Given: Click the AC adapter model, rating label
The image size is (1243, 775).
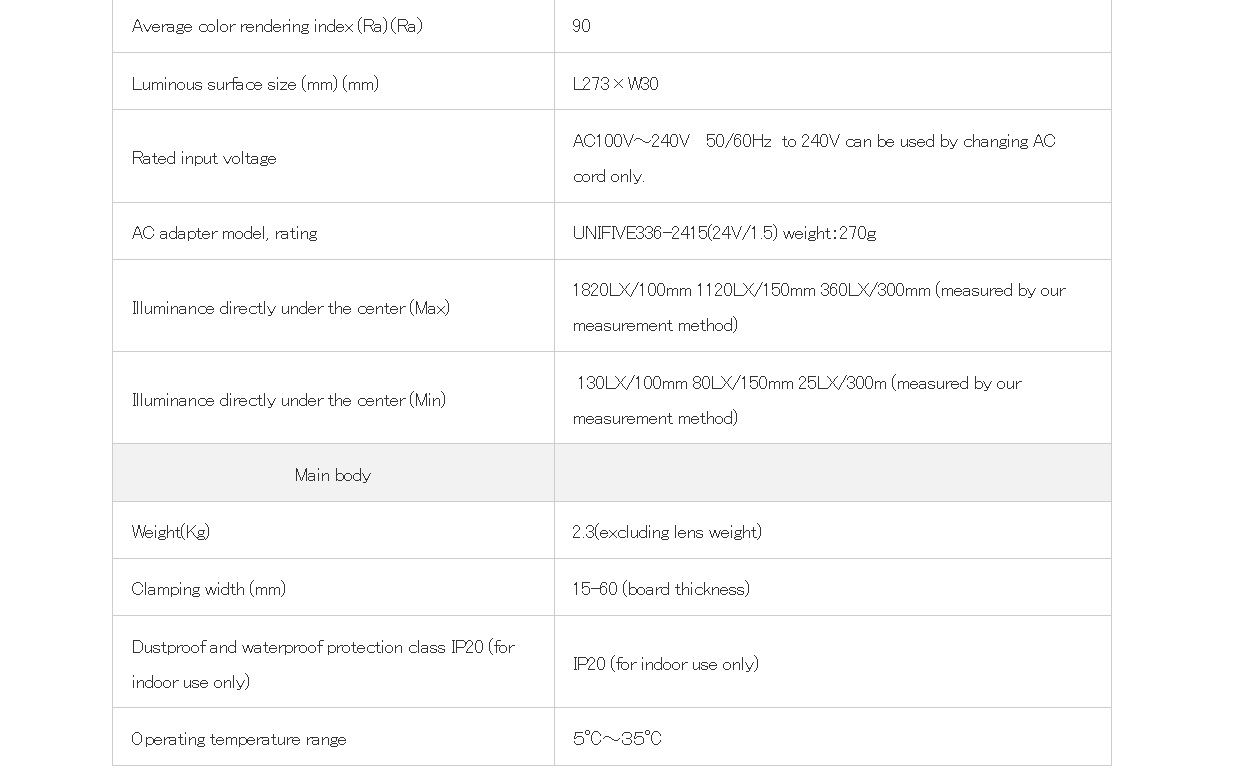Looking at the screenshot, I should coord(224,233).
